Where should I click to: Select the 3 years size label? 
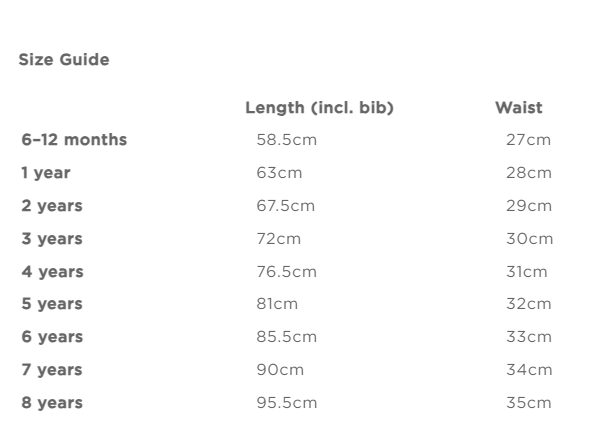52,239
